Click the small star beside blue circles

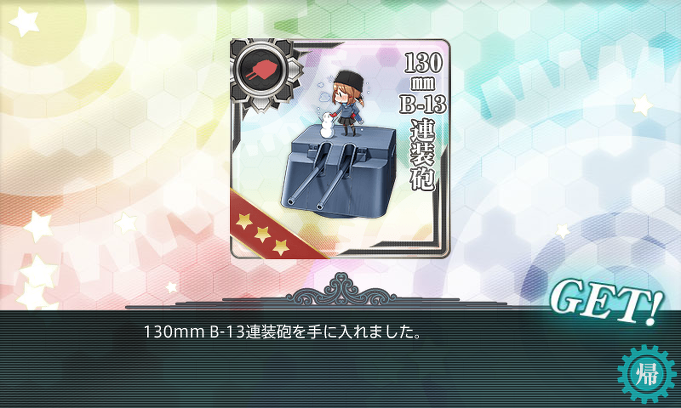562,231
